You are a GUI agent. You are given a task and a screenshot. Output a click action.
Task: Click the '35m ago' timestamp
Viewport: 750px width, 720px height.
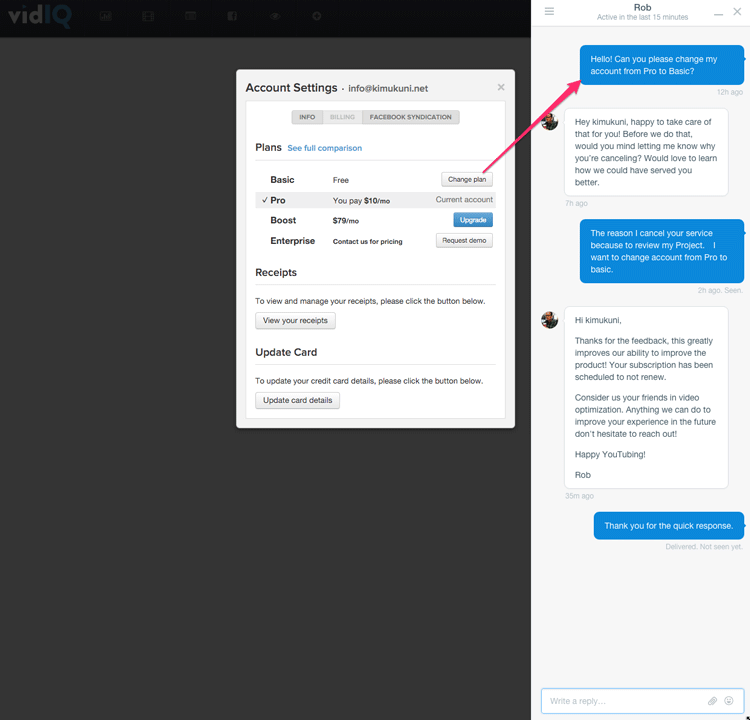click(x=579, y=496)
